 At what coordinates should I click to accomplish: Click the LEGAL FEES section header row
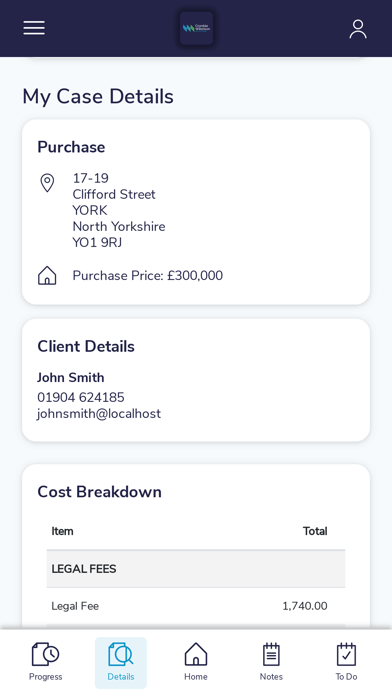196,569
